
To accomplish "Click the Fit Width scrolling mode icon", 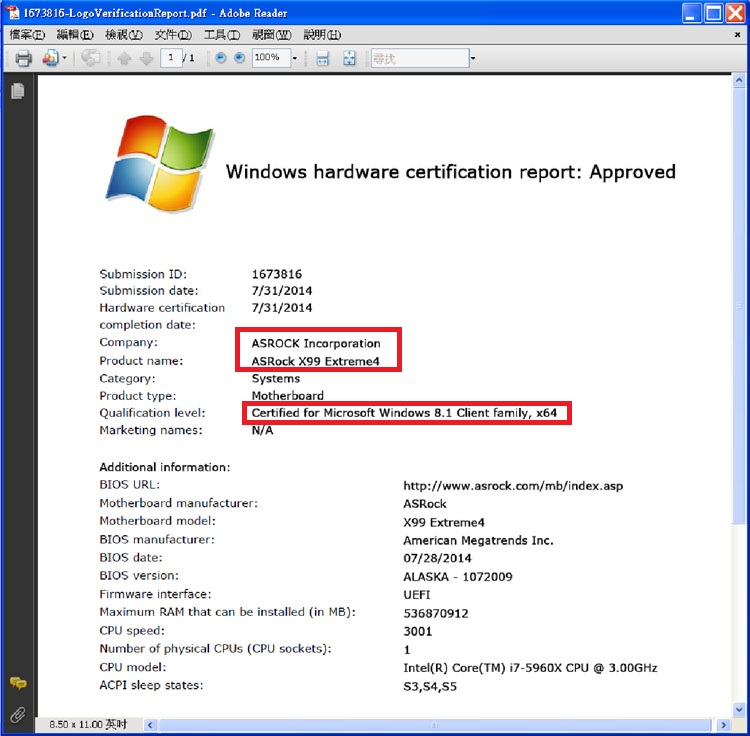I will pos(322,58).
